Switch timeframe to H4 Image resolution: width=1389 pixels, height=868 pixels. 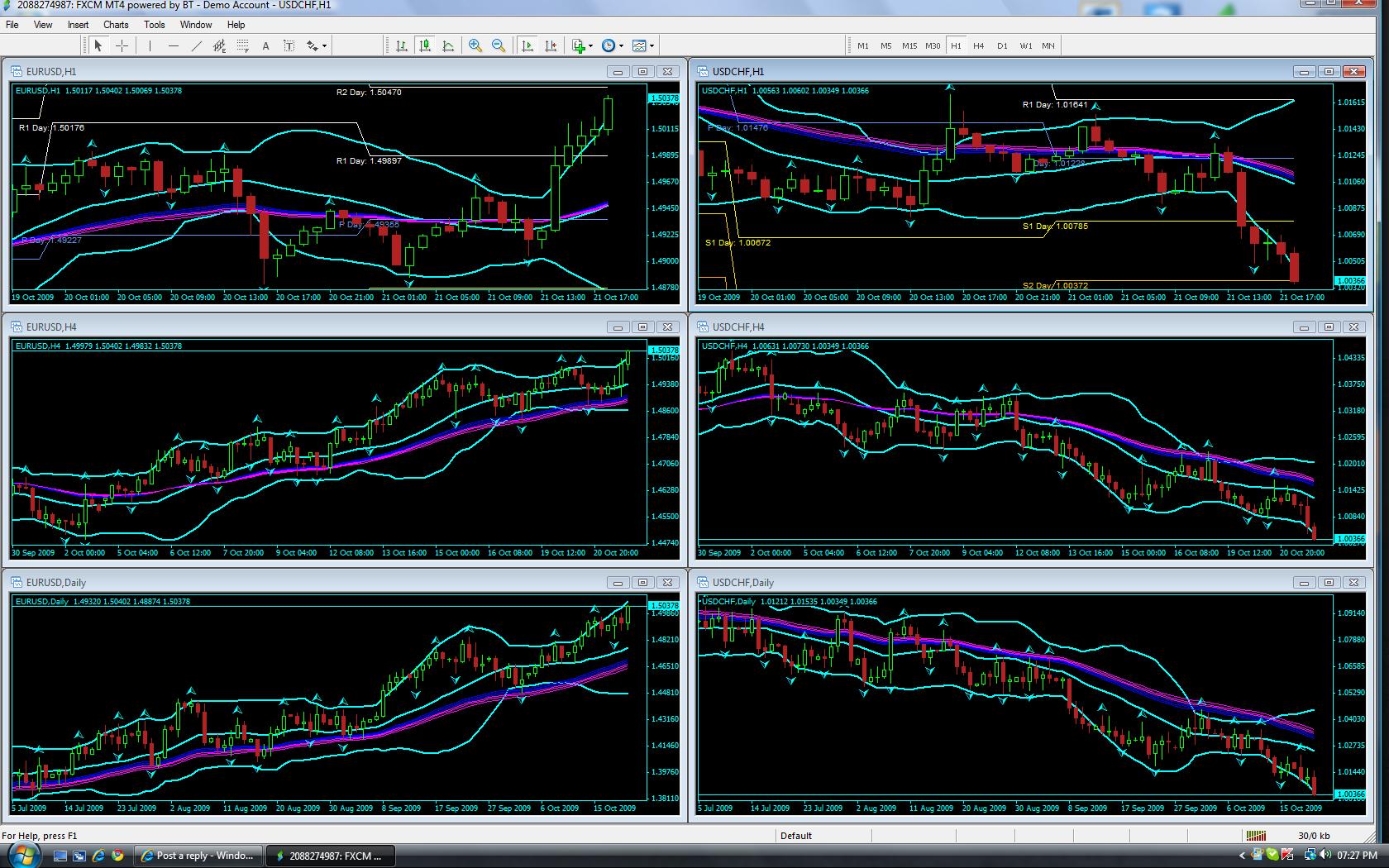tap(979, 45)
